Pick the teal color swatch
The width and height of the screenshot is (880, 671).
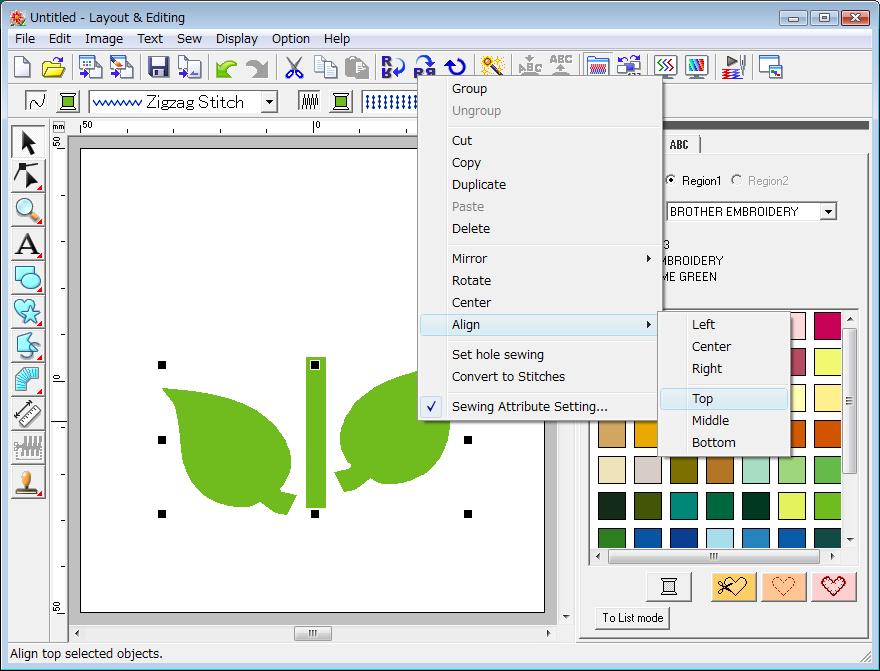(x=684, y=506)
